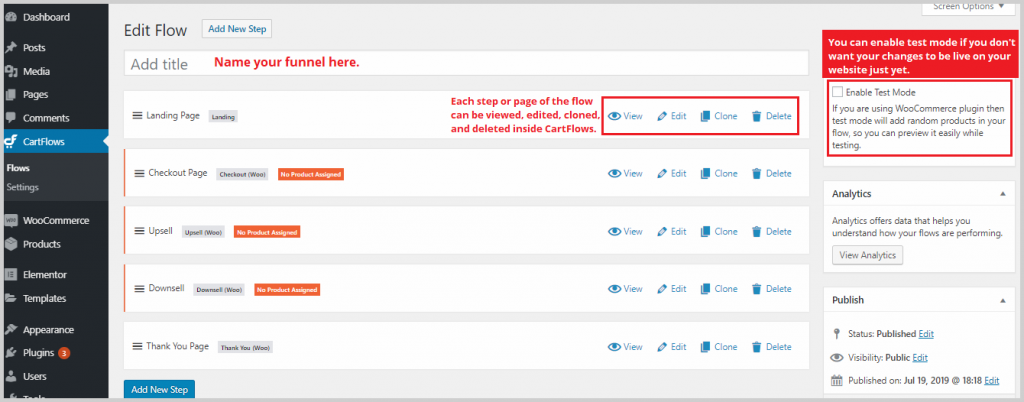Edit the Published on date link

[991, 380]
